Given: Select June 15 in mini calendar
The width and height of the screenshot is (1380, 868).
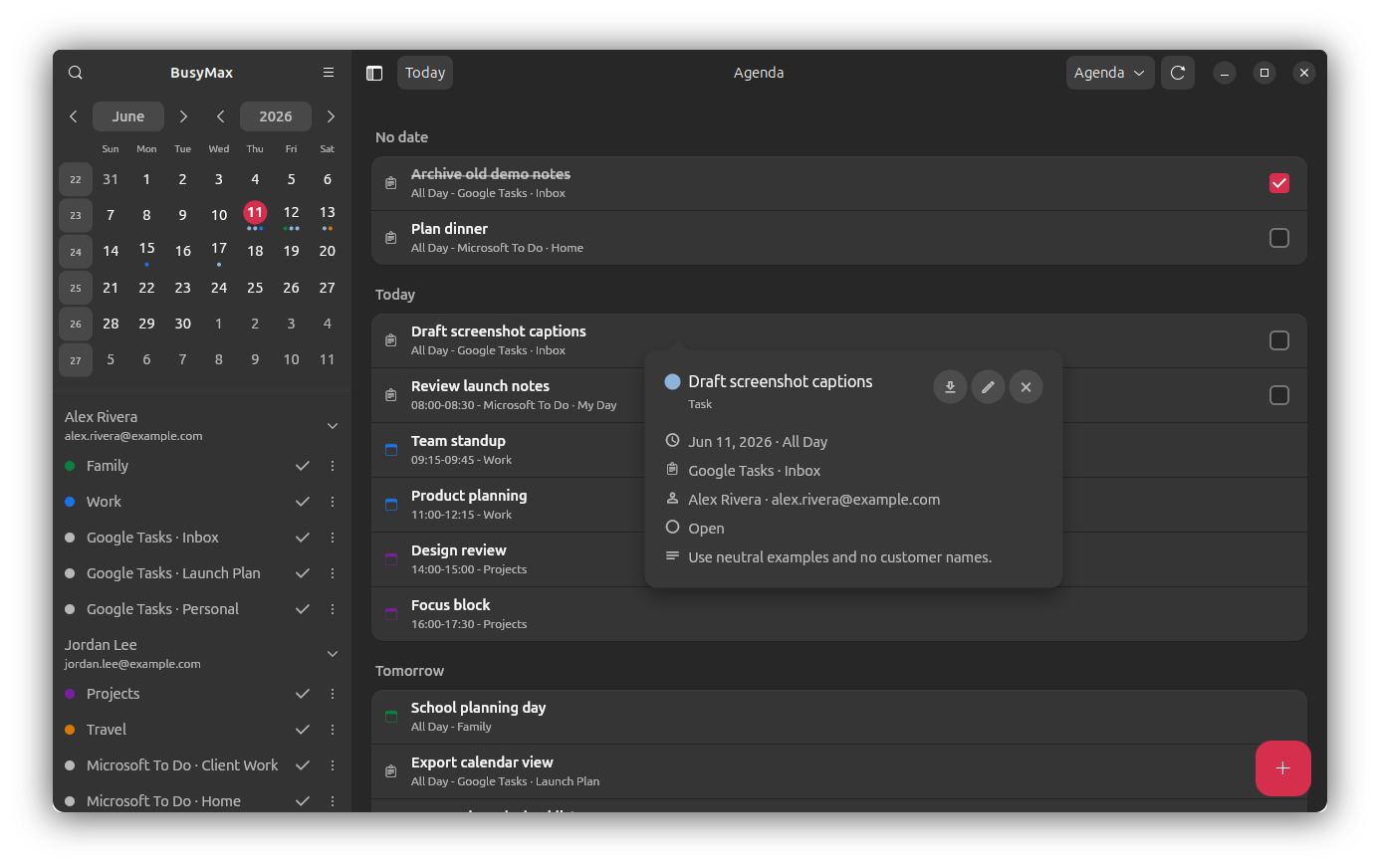Looking at the screenshot, I should [146, 251].
